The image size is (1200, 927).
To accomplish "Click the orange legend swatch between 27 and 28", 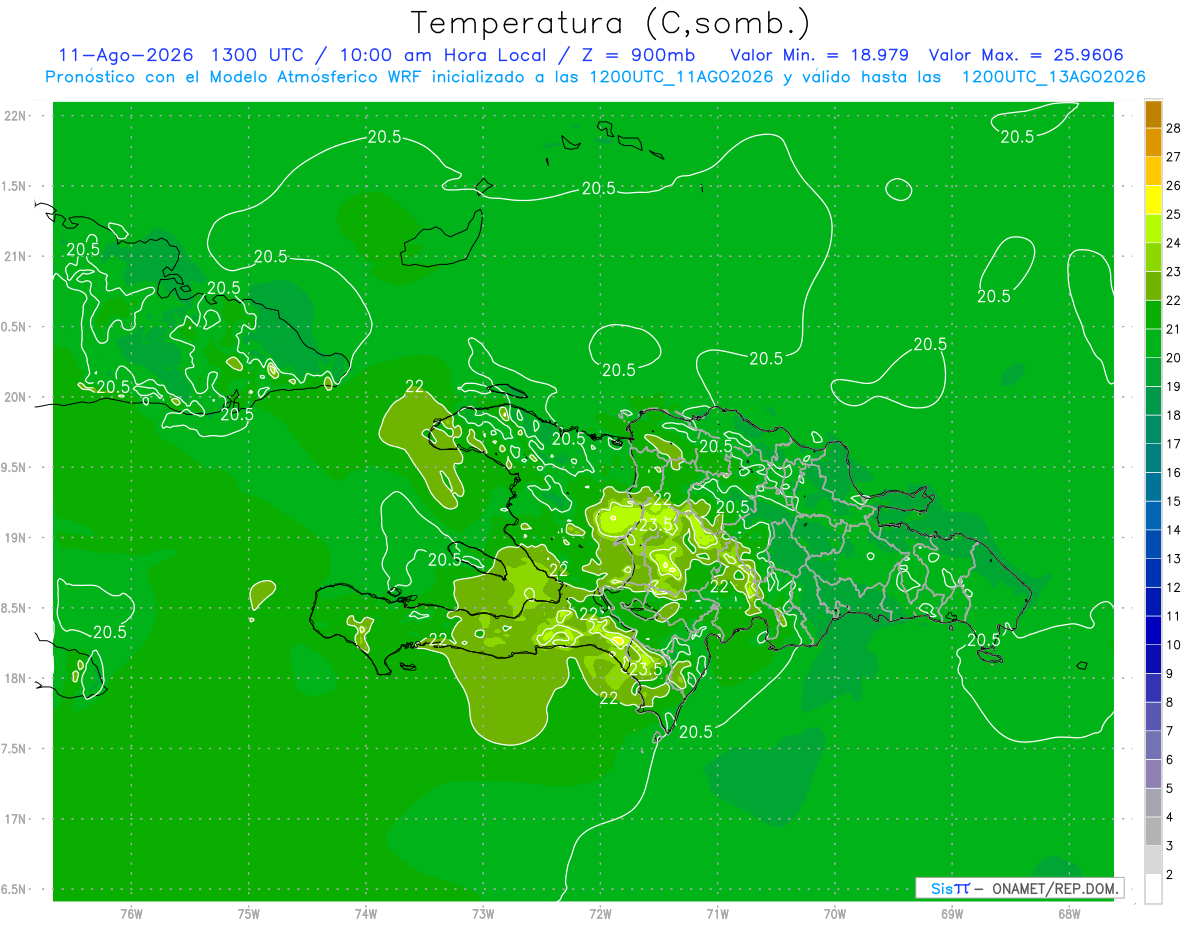I will [1153, 142].
